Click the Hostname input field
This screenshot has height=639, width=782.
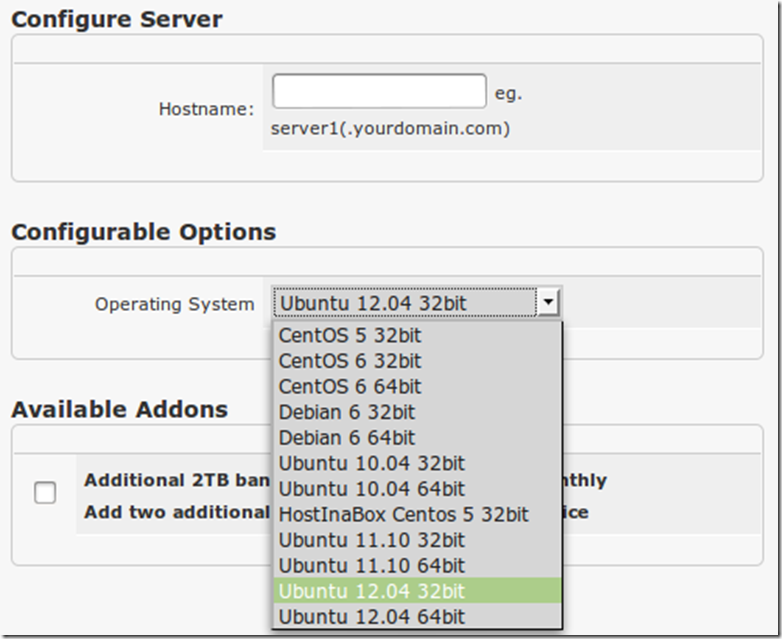[x=379, y=91]
